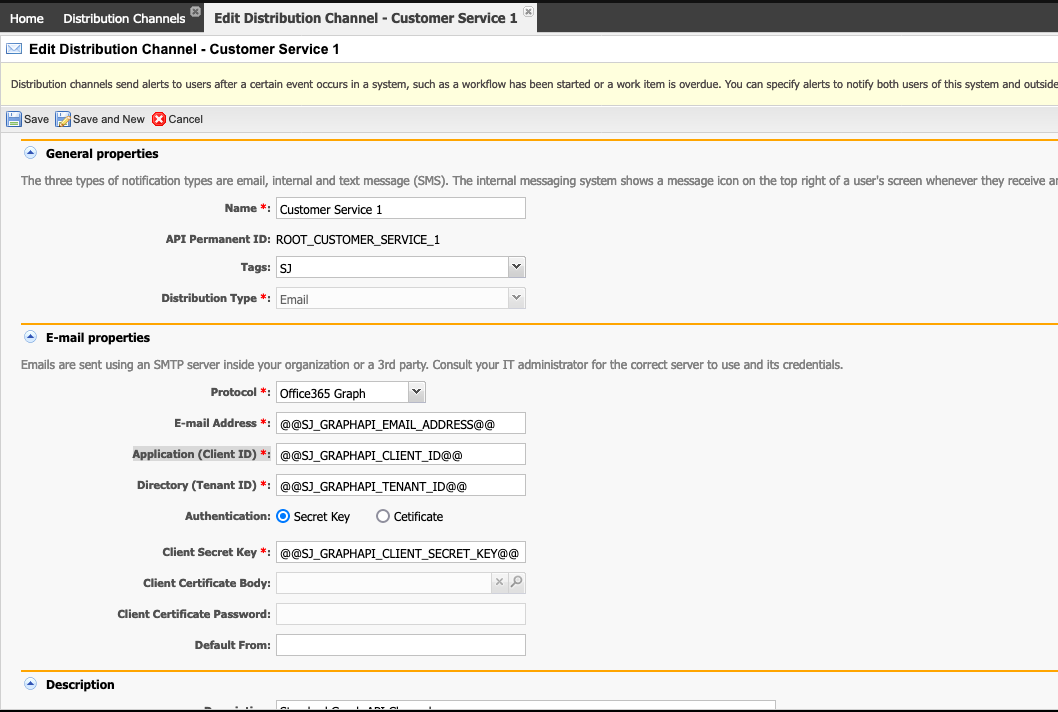This screenshot has height=712, width=1058.
Task: Open the Tags dropdown
Action: click(516, 267)
